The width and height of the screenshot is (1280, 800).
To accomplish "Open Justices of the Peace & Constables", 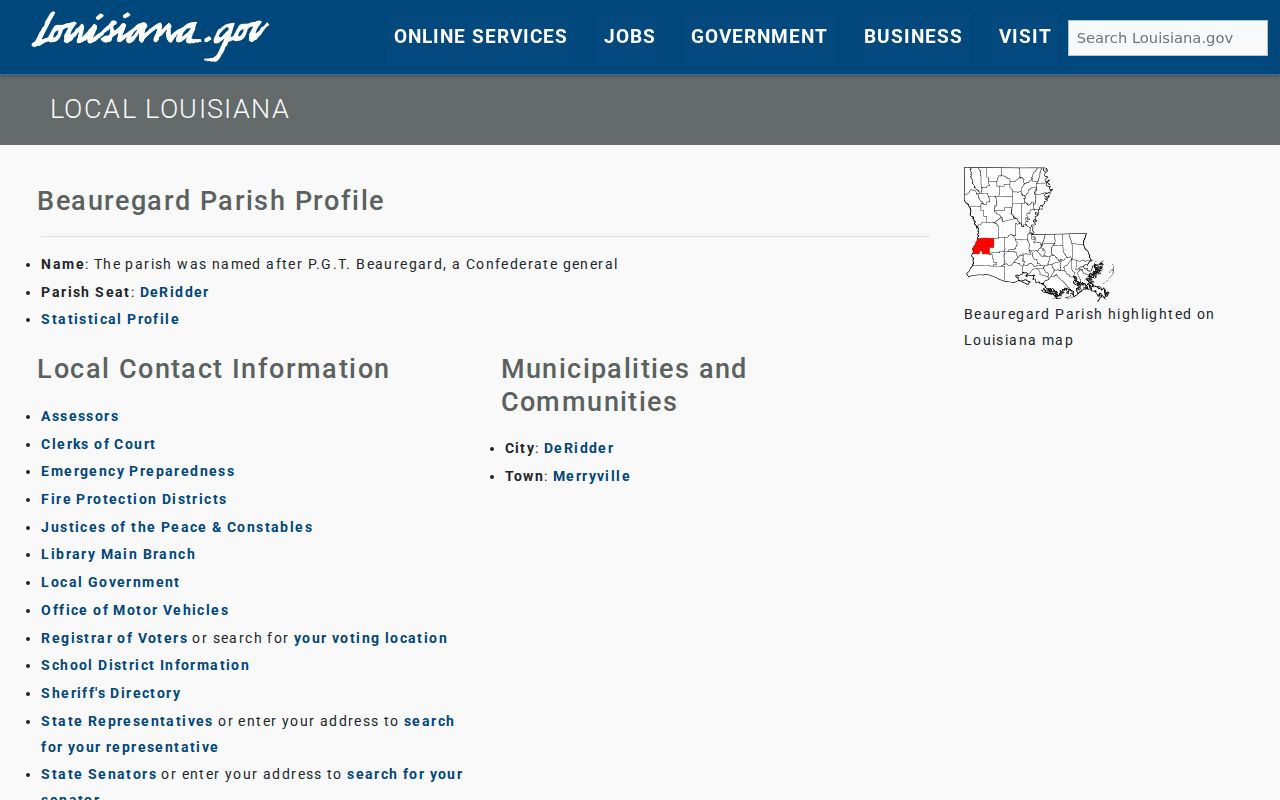I will coord(177,527).
